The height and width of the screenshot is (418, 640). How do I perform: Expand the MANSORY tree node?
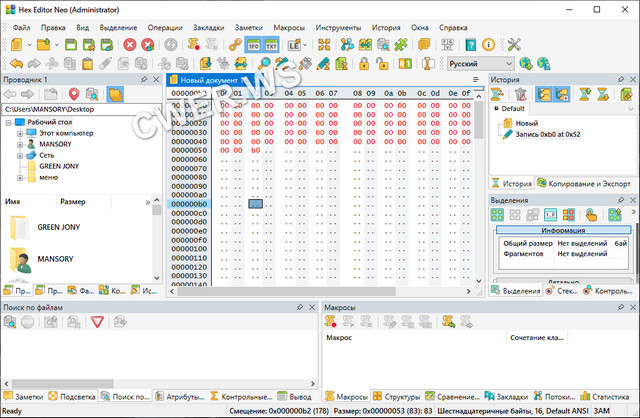[x=19, y=144]
